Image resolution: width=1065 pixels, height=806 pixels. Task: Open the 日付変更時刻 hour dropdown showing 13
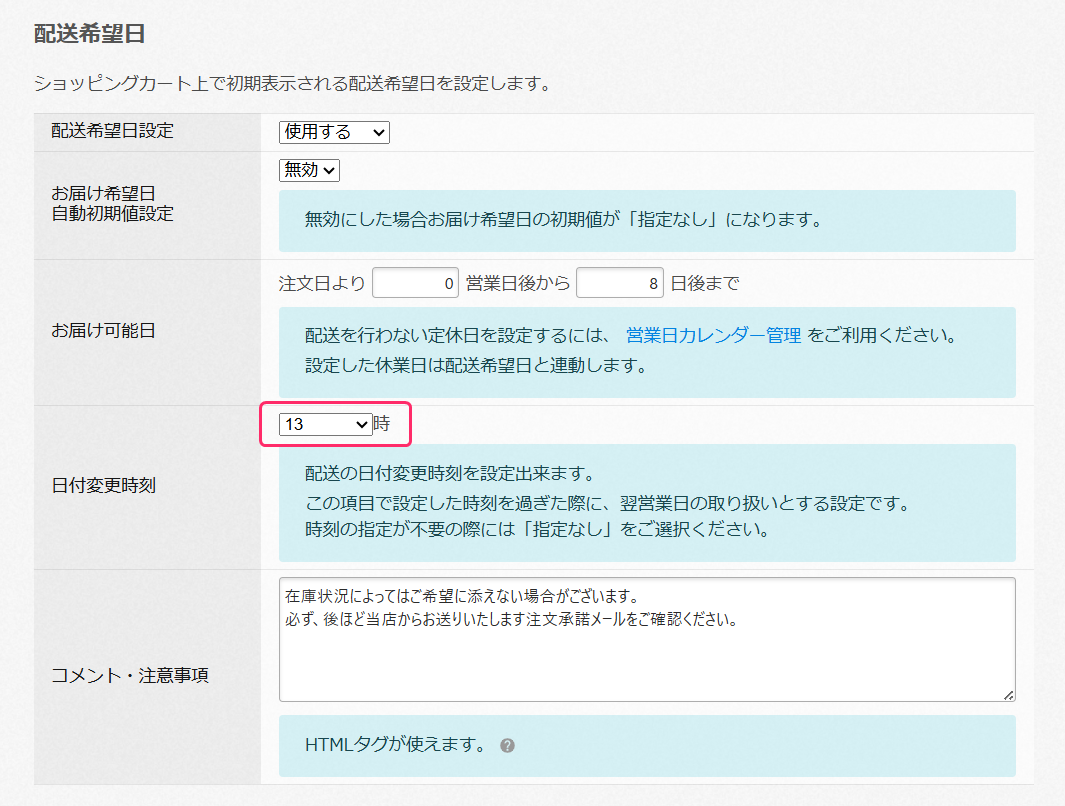coord(325,424)
